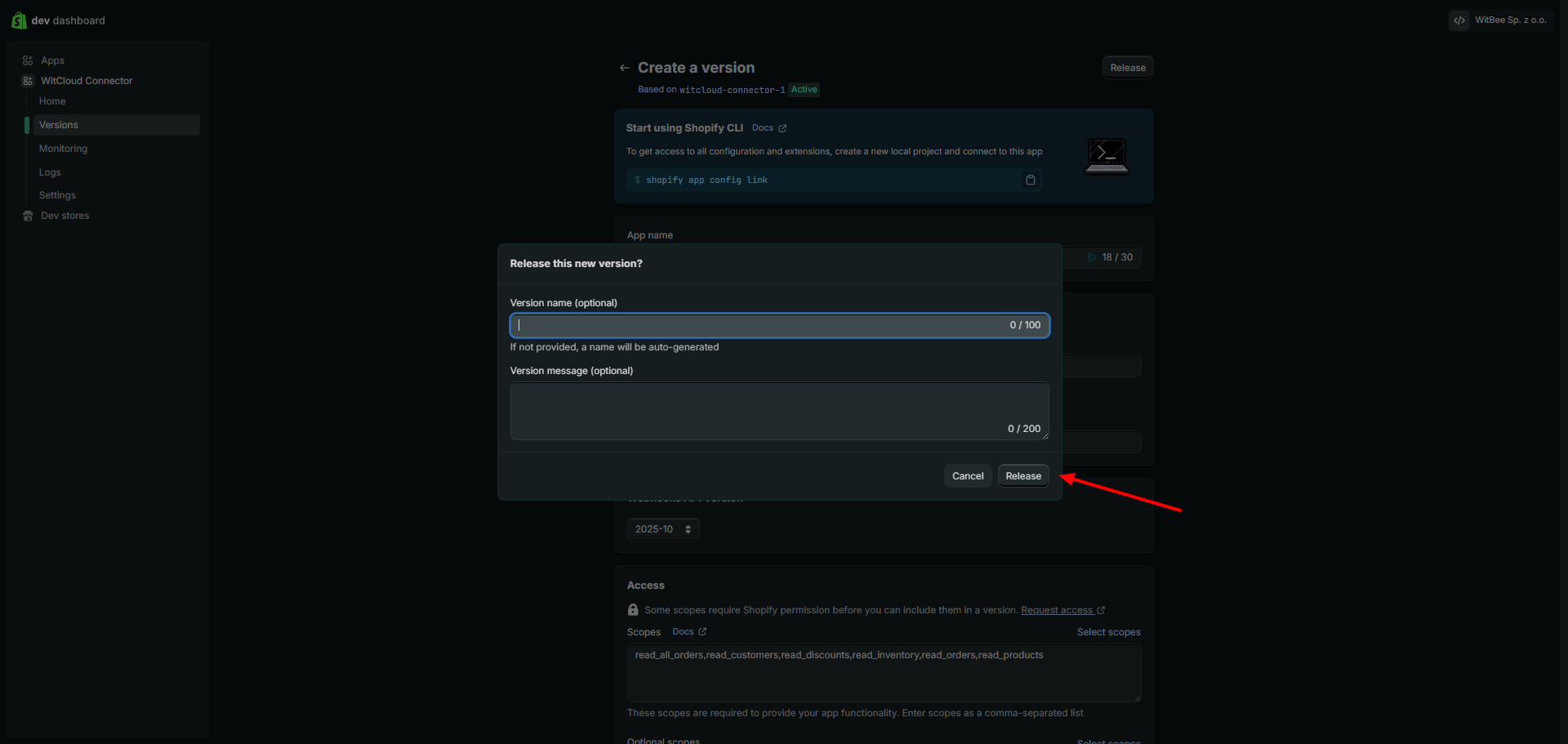Open the Docs link next to Scopes
1568x744 pixels.
click(x=688, y=632)
